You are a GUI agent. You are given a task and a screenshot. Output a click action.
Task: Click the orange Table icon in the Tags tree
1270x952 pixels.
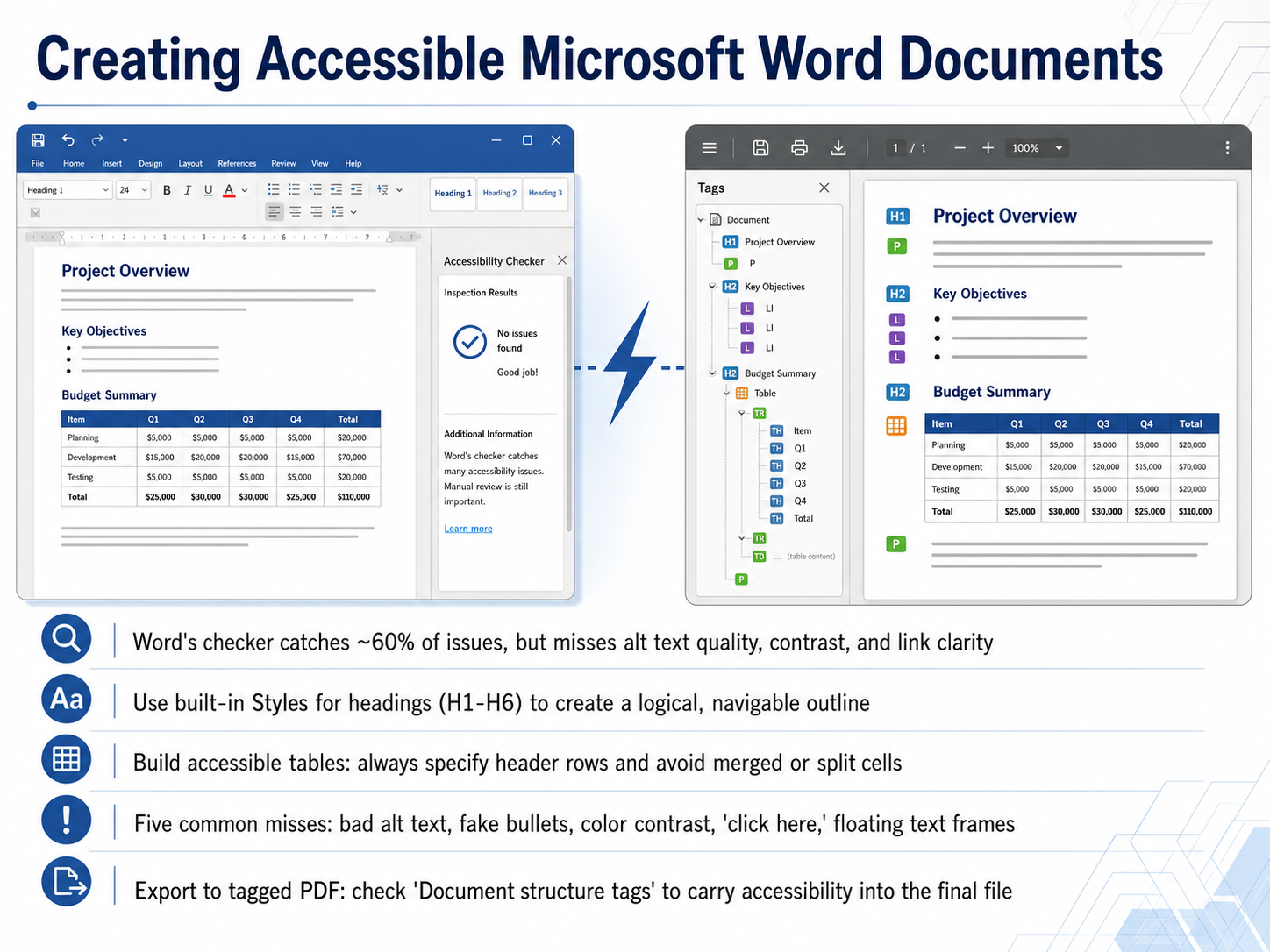tap(742, 394)
